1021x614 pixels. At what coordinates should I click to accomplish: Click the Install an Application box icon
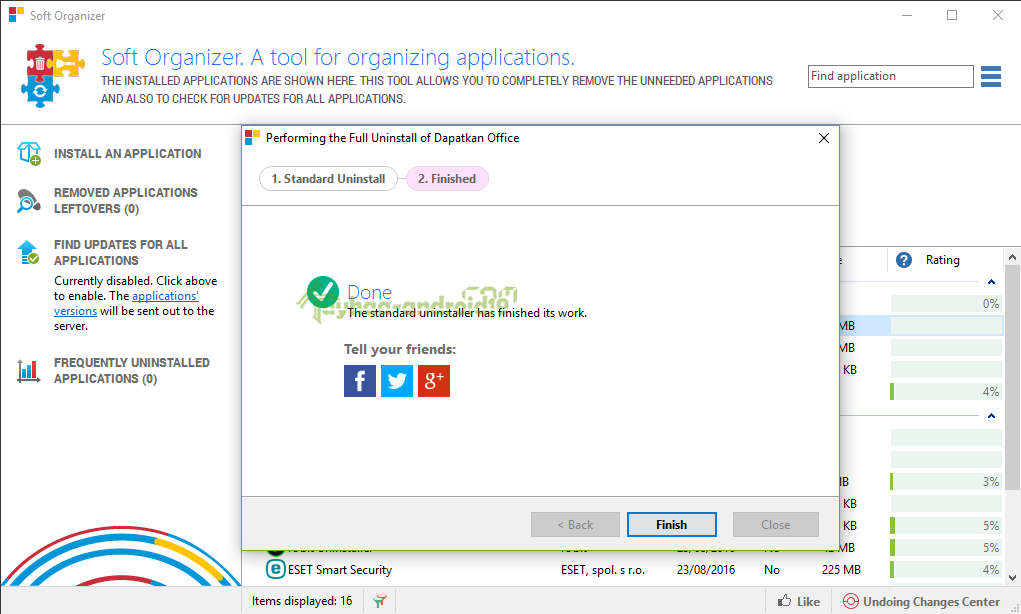[29, 154]
